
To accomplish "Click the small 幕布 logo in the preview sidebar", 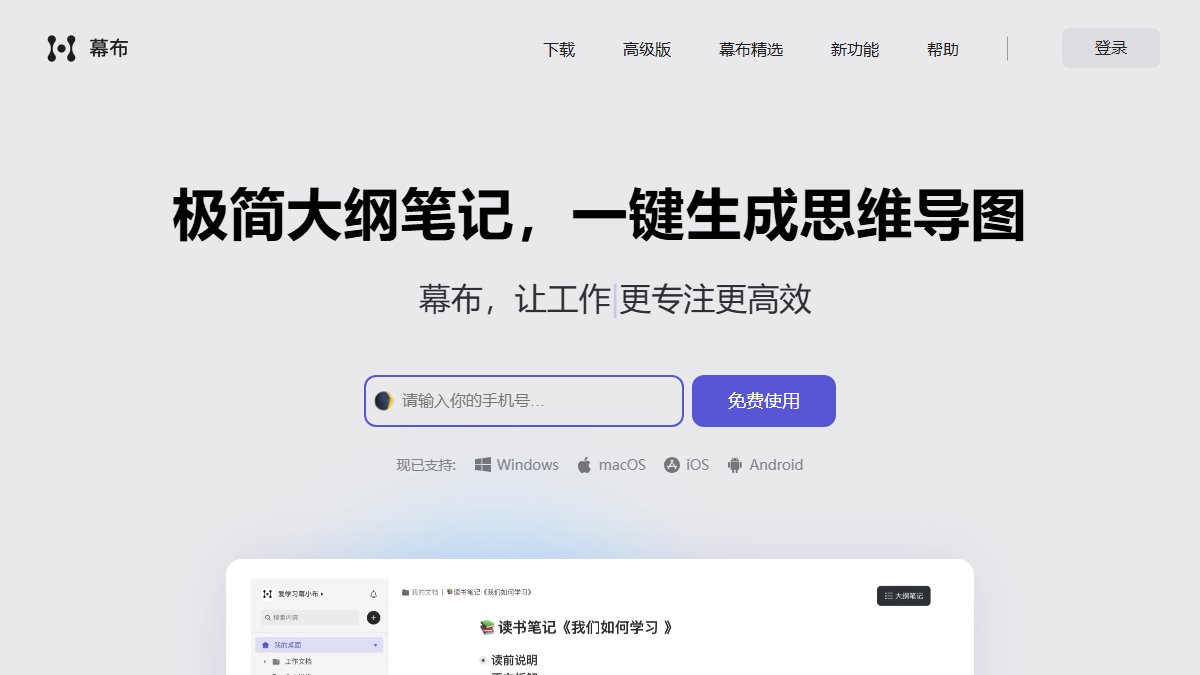I will pyautogui.click(x=267, y=594).
